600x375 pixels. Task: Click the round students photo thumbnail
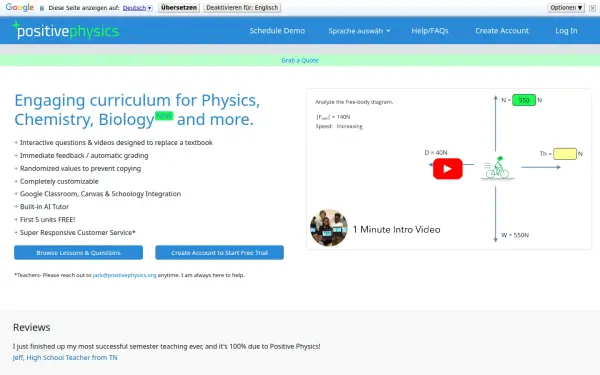[x=329, y=228]
